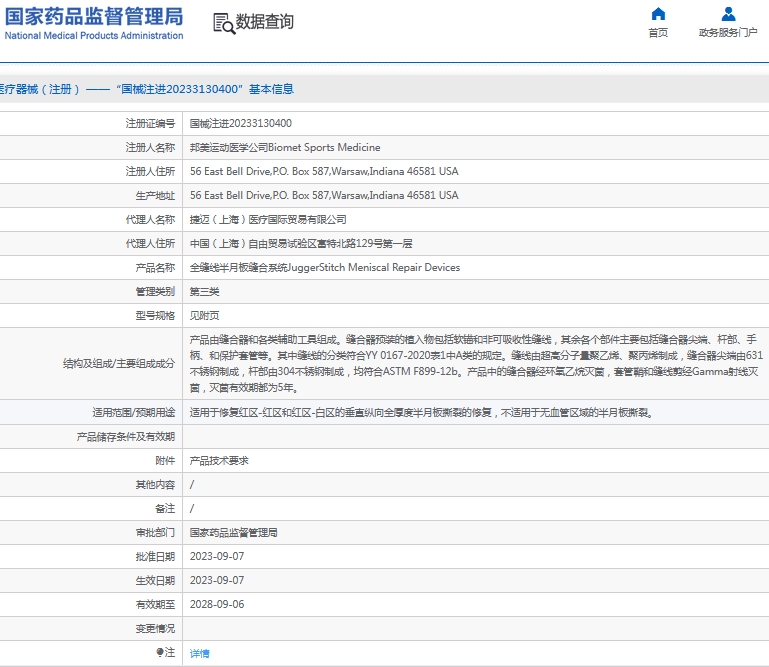Click the 注册人名称 row label
Image resolution: width=769 pixels, height=667 pixels.
click(150, 148)
